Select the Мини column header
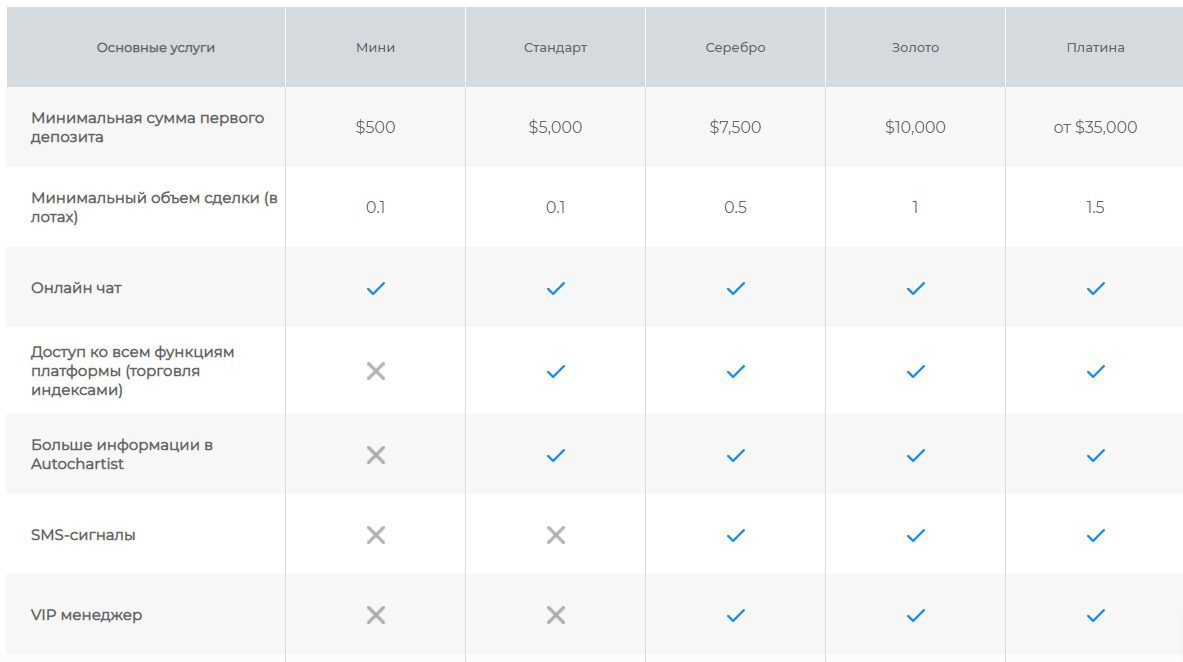The width and height of the screenshot is (1183, 662). point(375,48)
